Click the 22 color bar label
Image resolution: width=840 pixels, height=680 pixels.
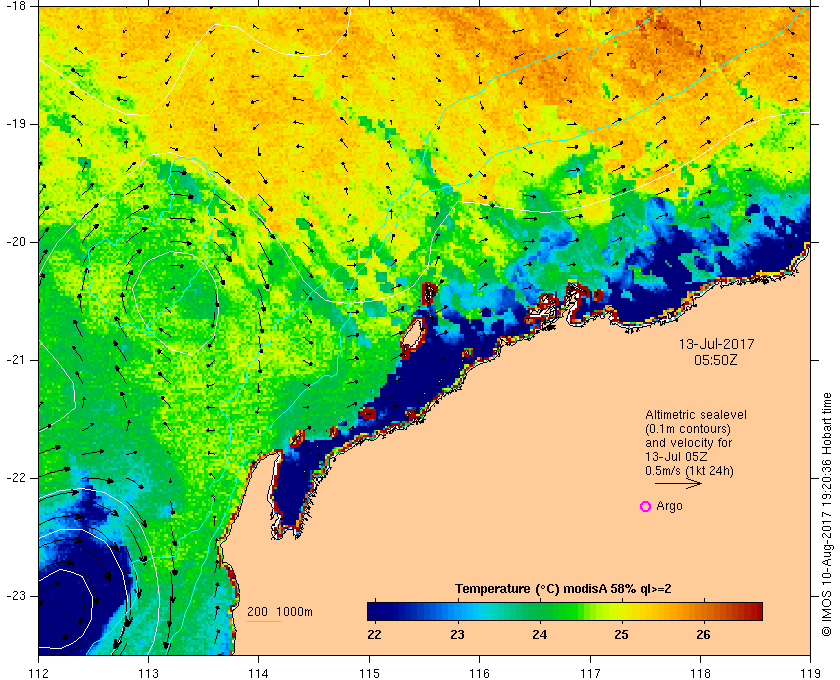click(x=374, y=635)
